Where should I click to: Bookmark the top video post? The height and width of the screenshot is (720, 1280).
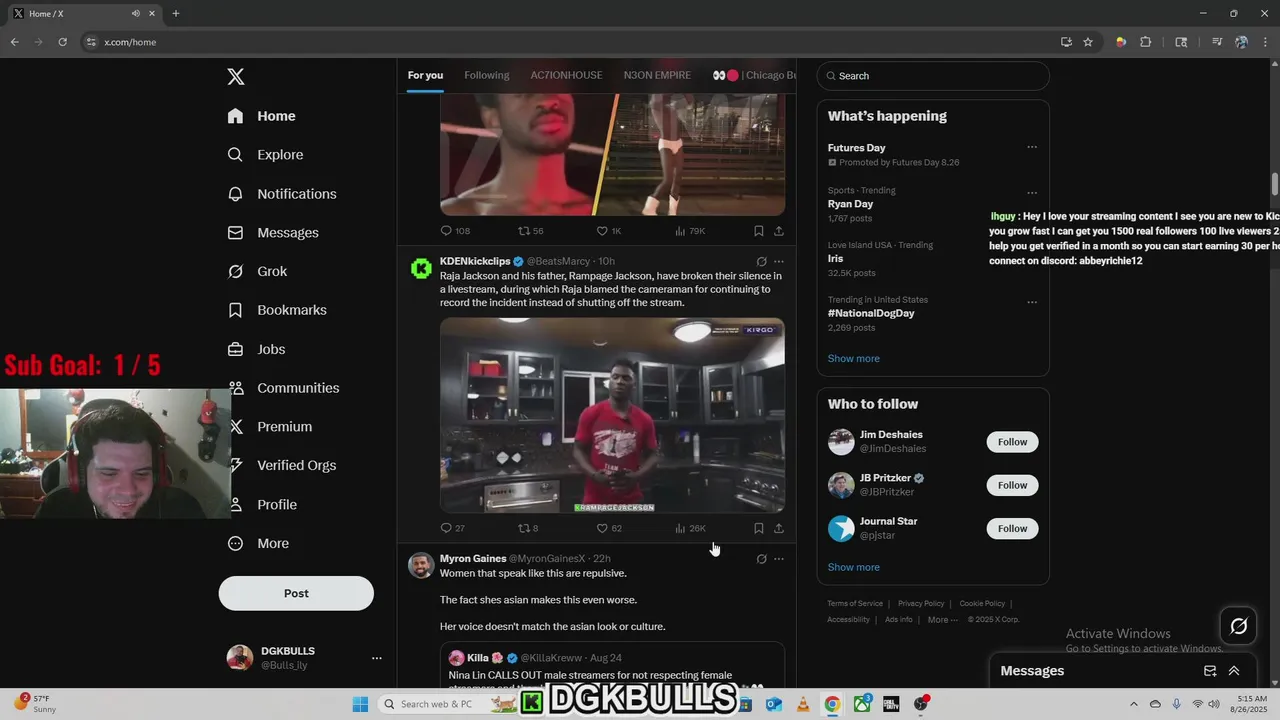[x=759, y=231]
